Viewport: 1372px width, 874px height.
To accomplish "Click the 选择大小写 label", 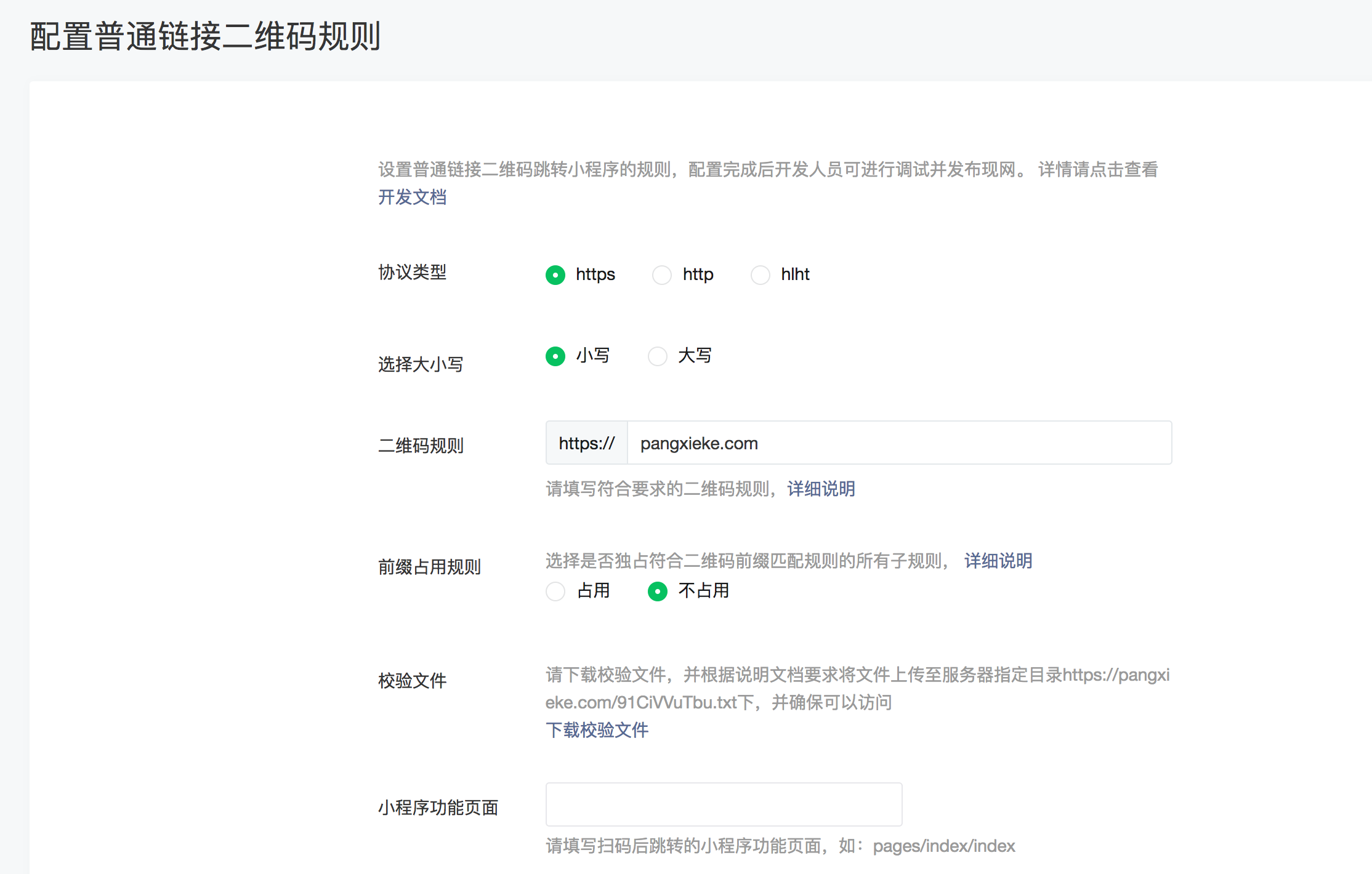I will click(x=421, y=364).
